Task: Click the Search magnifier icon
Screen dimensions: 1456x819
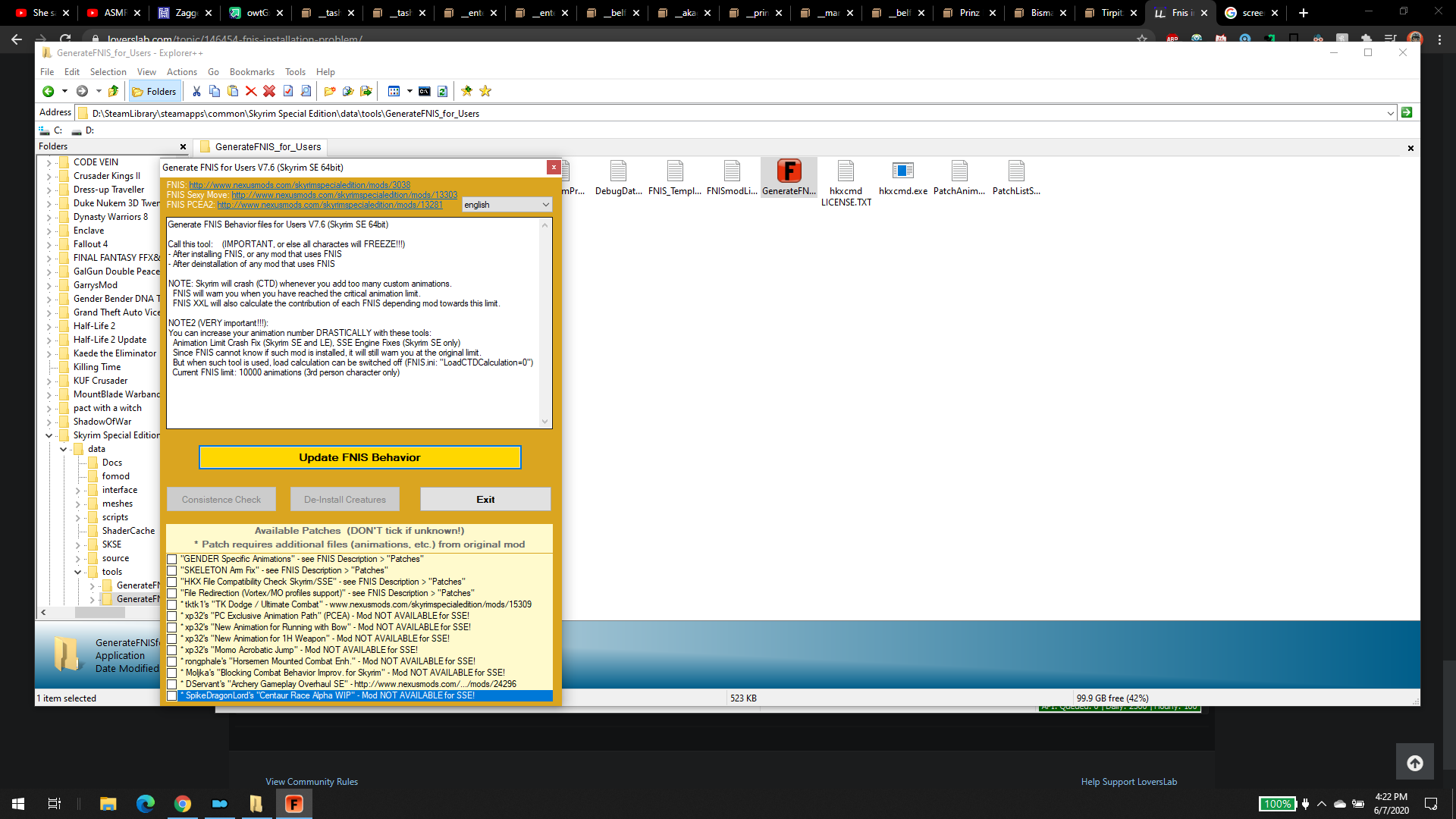Action: [306, 91]
